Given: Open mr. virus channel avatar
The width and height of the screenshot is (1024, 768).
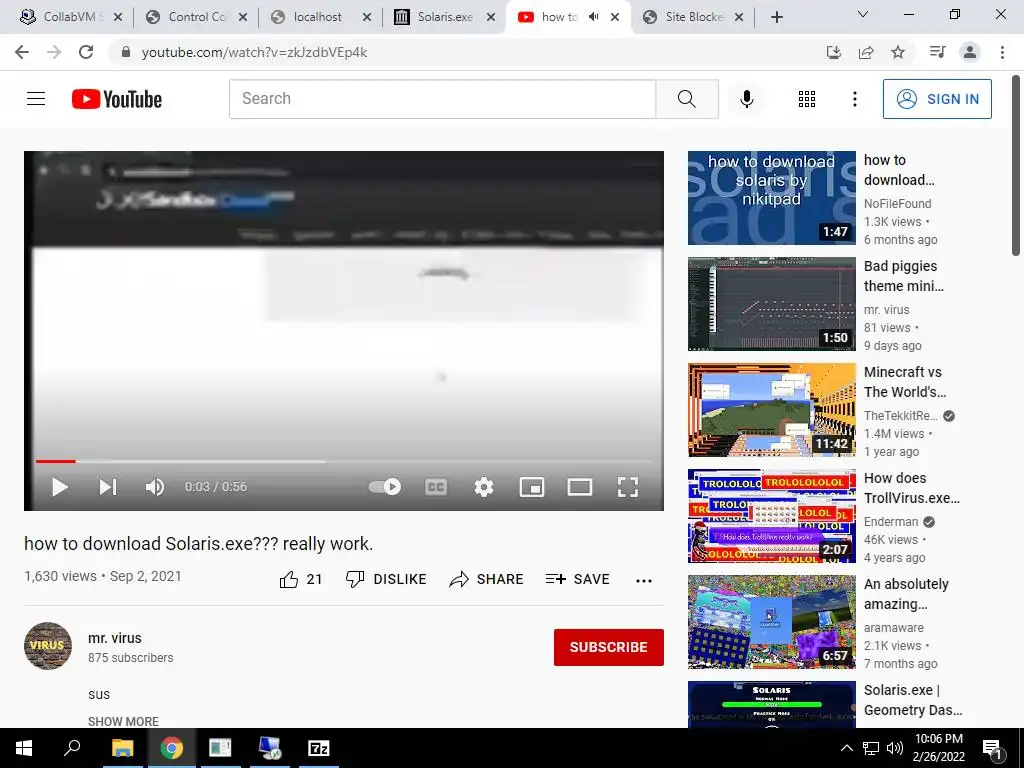Looking at the screenshot, I should coord(48,646).
